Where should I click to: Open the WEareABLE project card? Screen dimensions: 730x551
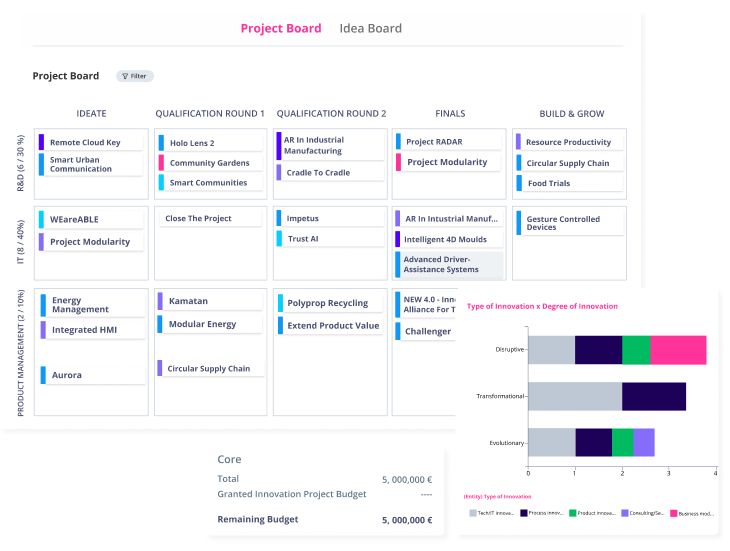click(74, 219)
